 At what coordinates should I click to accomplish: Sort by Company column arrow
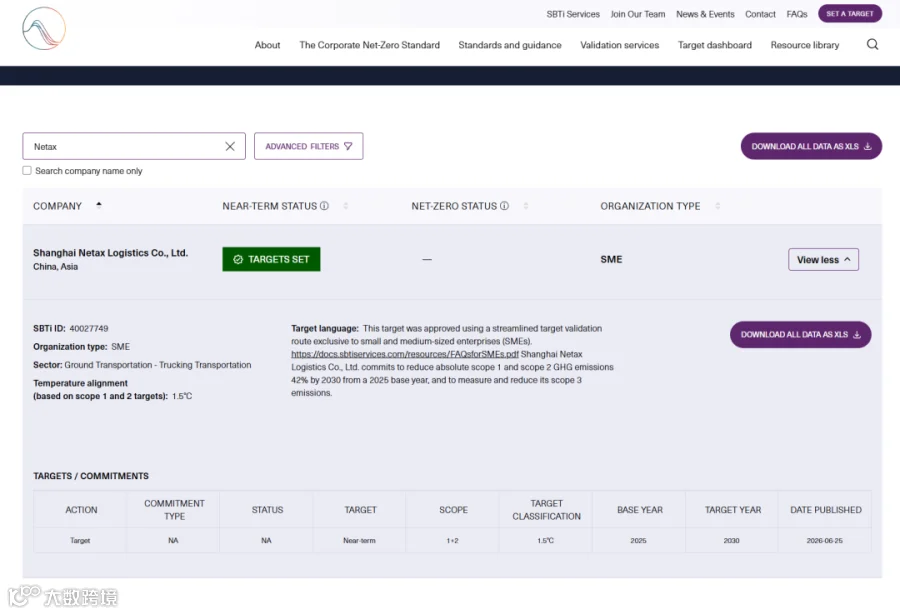pyautogui.click(x=99, y=205)
